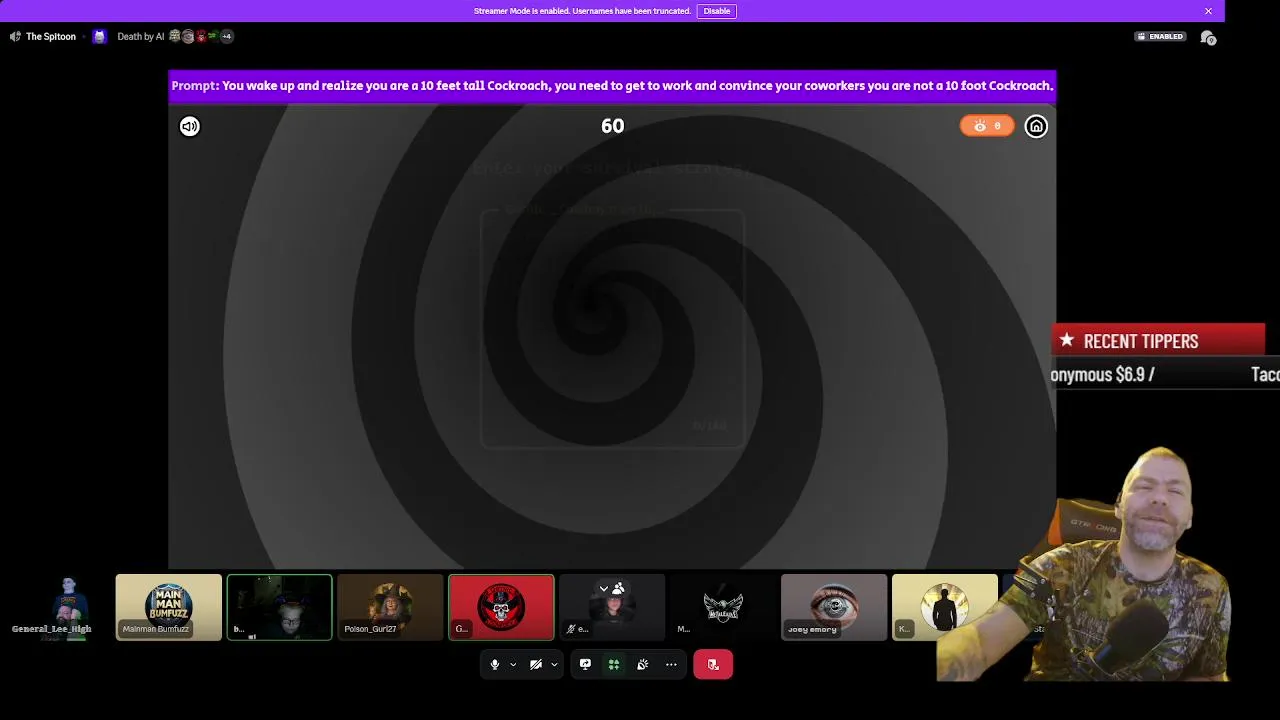
Task: Expand microphone input options arrow
Action: tap(513, 664)
